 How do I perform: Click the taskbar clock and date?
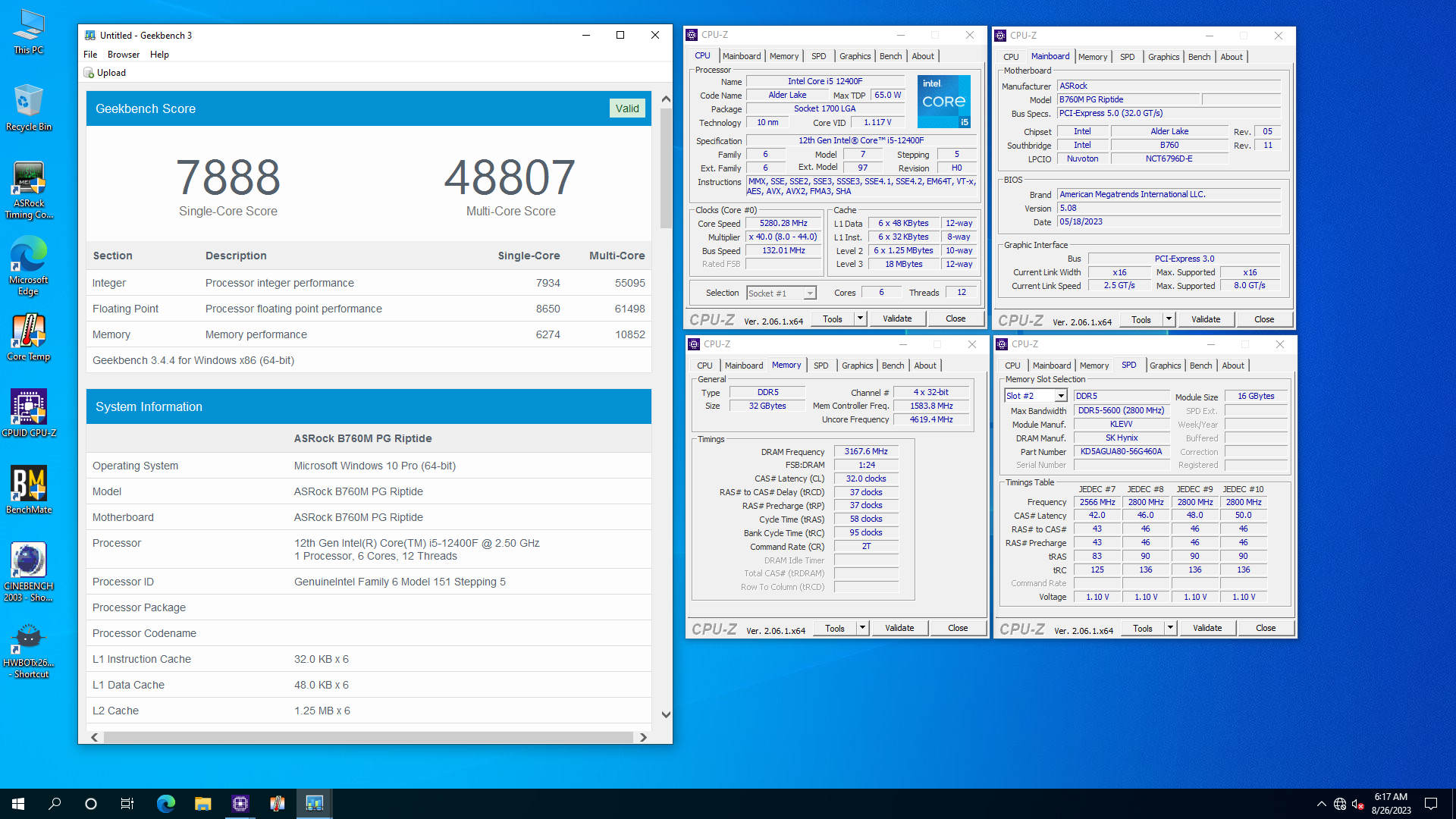[1391, 804]
